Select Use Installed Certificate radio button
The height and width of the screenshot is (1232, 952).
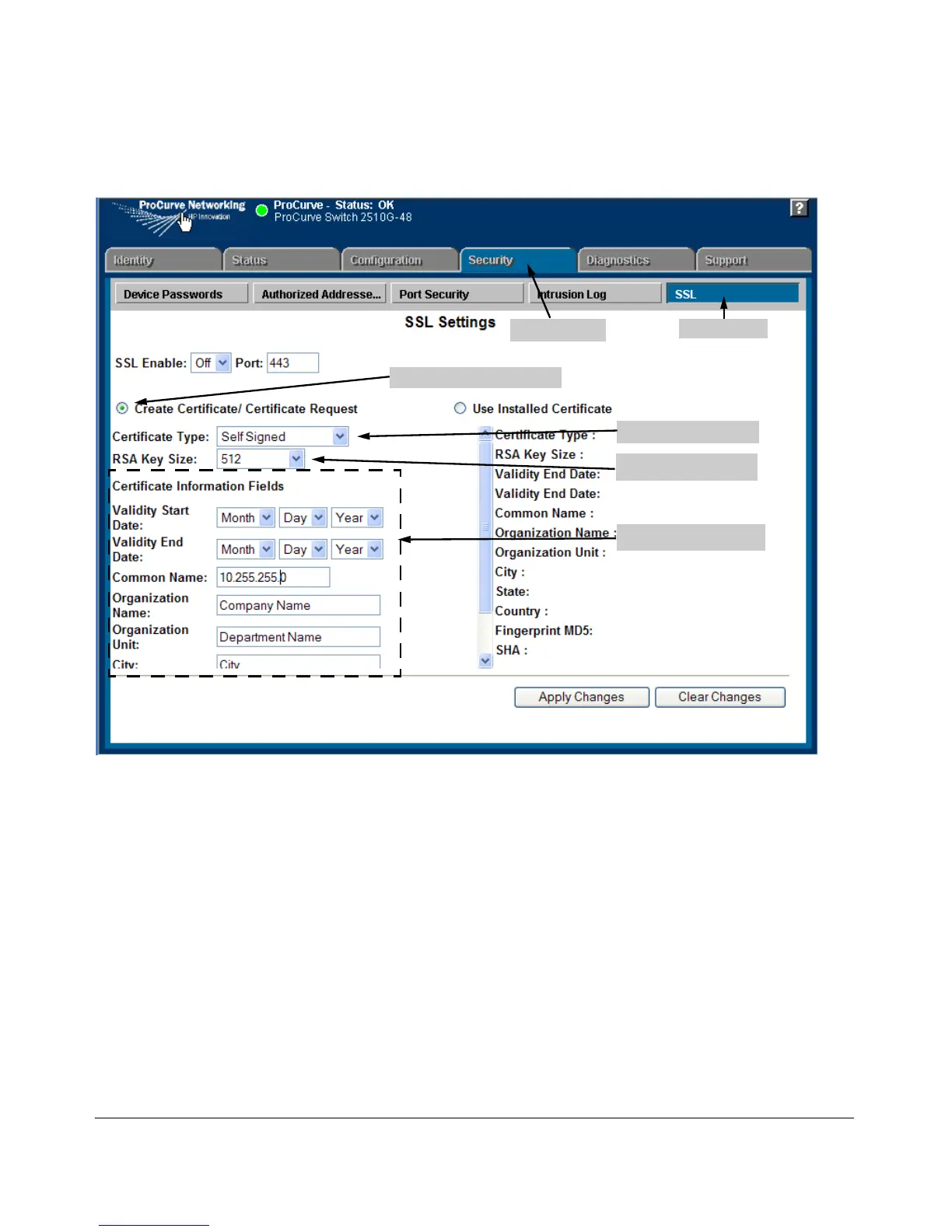coord(460,408)
